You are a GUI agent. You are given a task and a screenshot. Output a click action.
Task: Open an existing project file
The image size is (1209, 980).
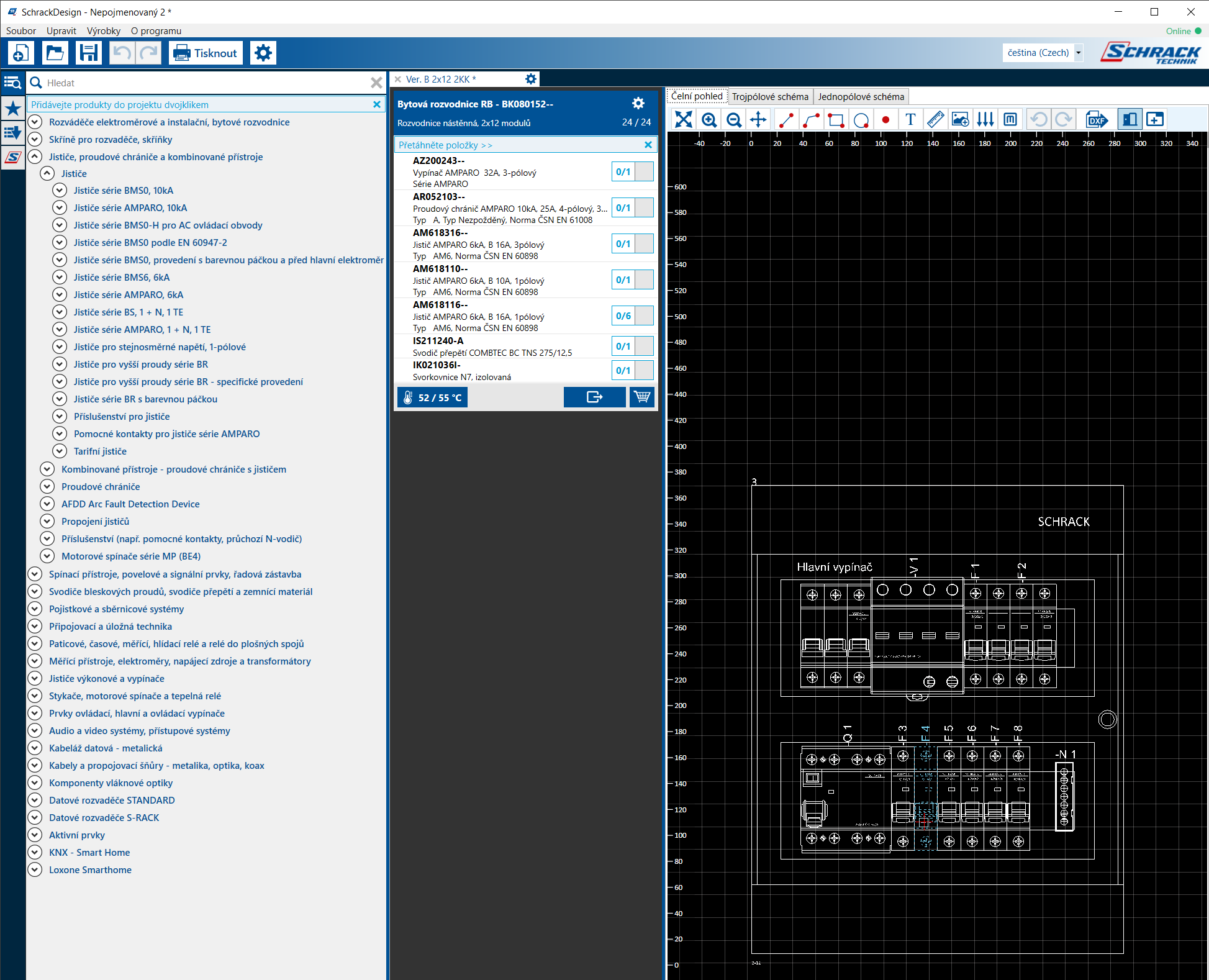click(x=55, y=53)
